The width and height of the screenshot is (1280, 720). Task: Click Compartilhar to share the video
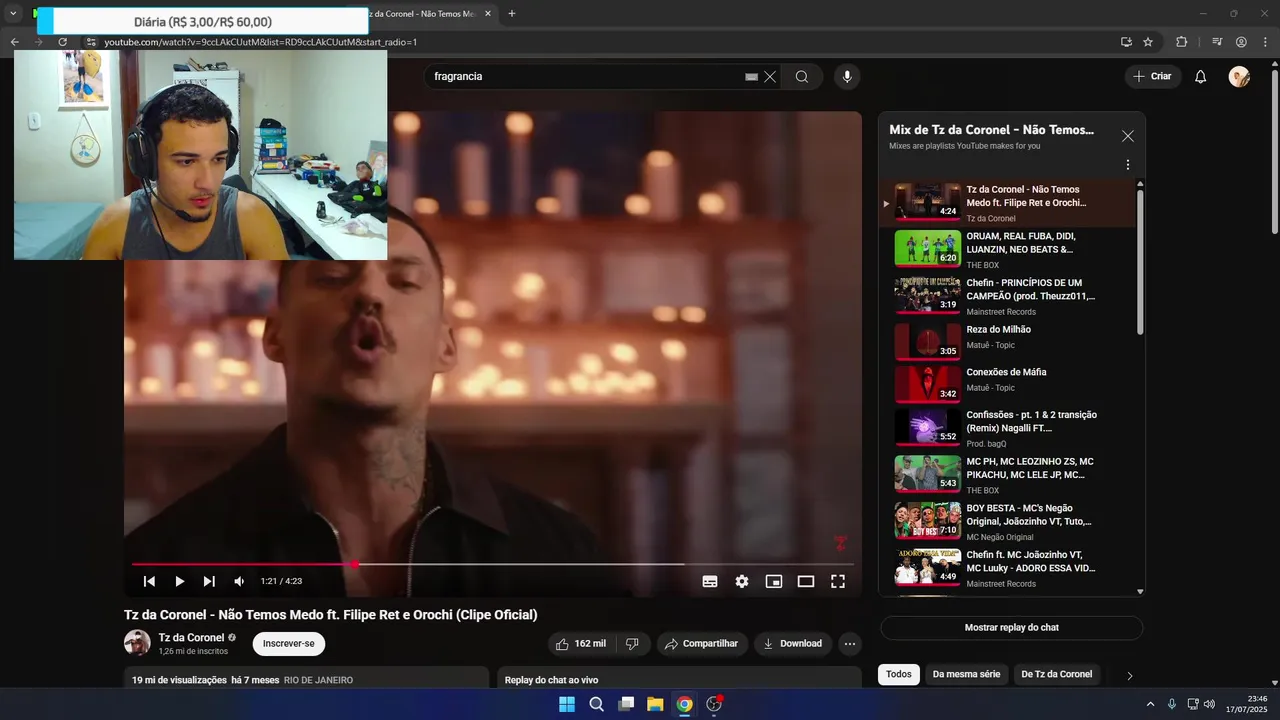click(x=701, y=644)
